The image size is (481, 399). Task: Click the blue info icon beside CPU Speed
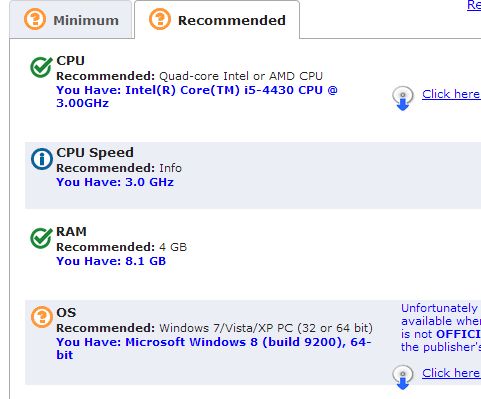42,159
